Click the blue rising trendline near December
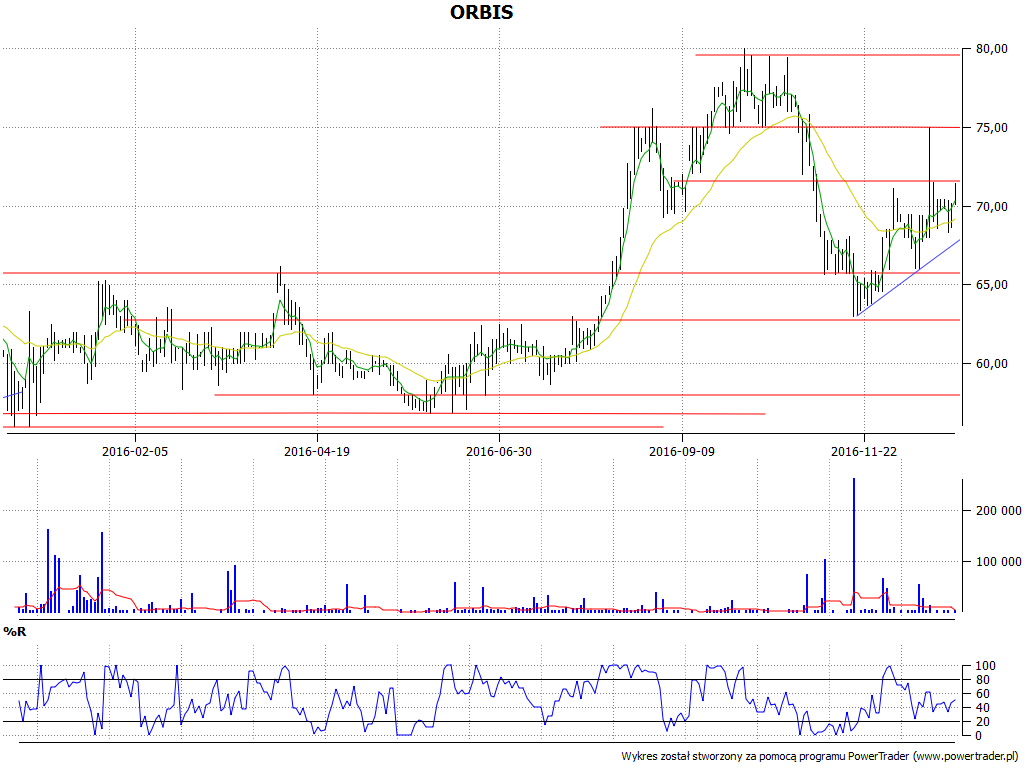The width and height of the screenshot is (1024, 768). 907,278
